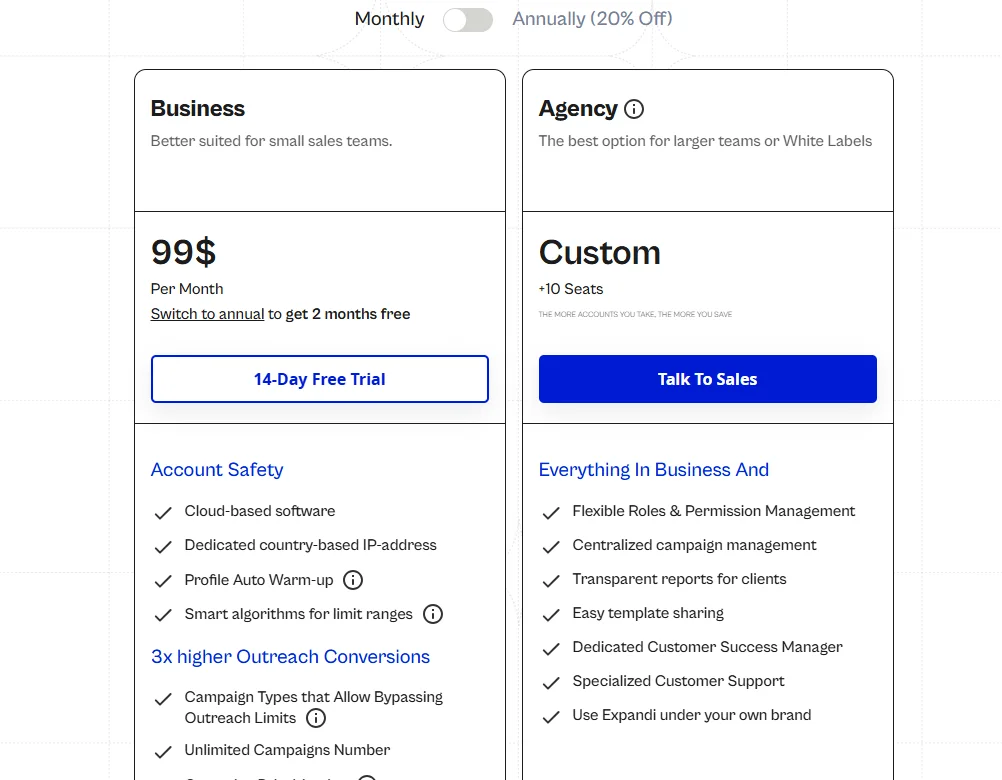The height and width of the screenshot is (780, 1002).
Task: Click the checkmark next to Cloud-based software
Action: coord(163,512)
